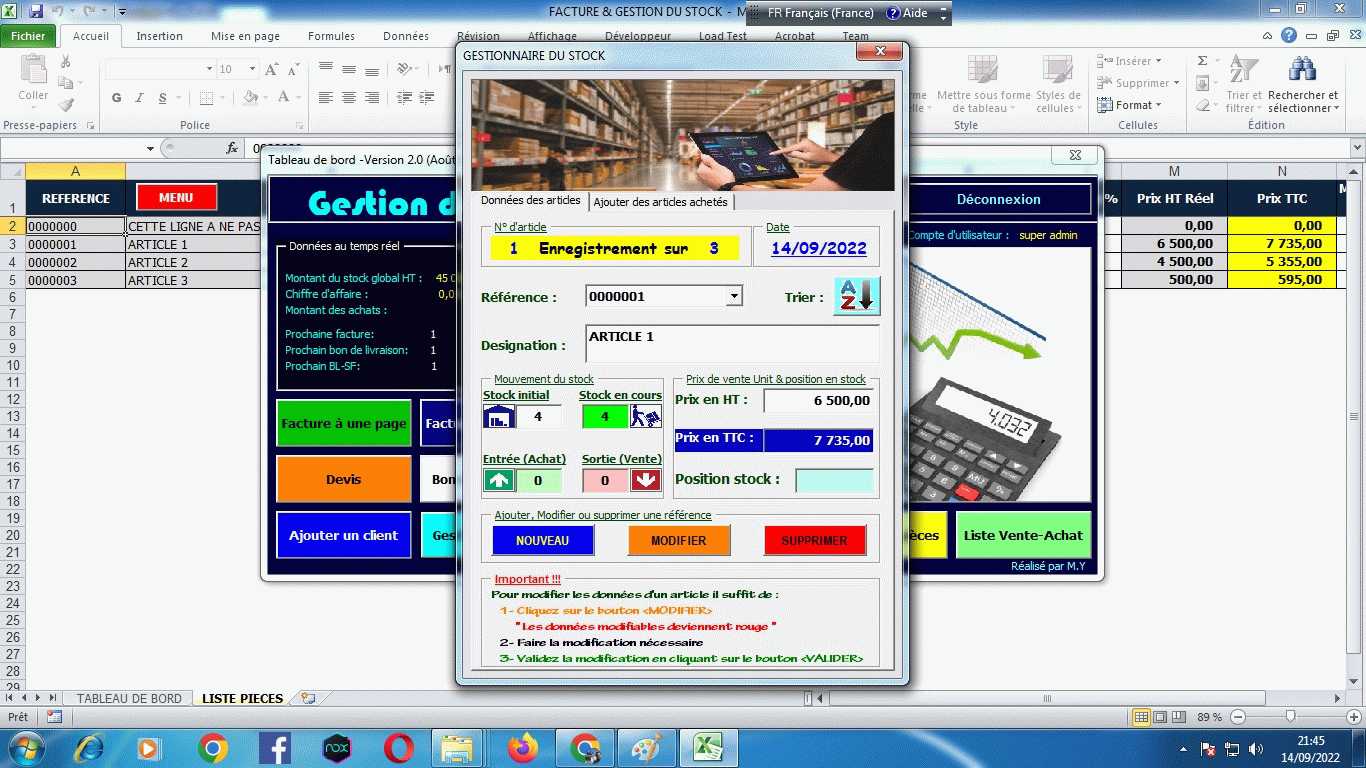
Task: Switch to page layout view in status bar
Action: pos(1159,717)
